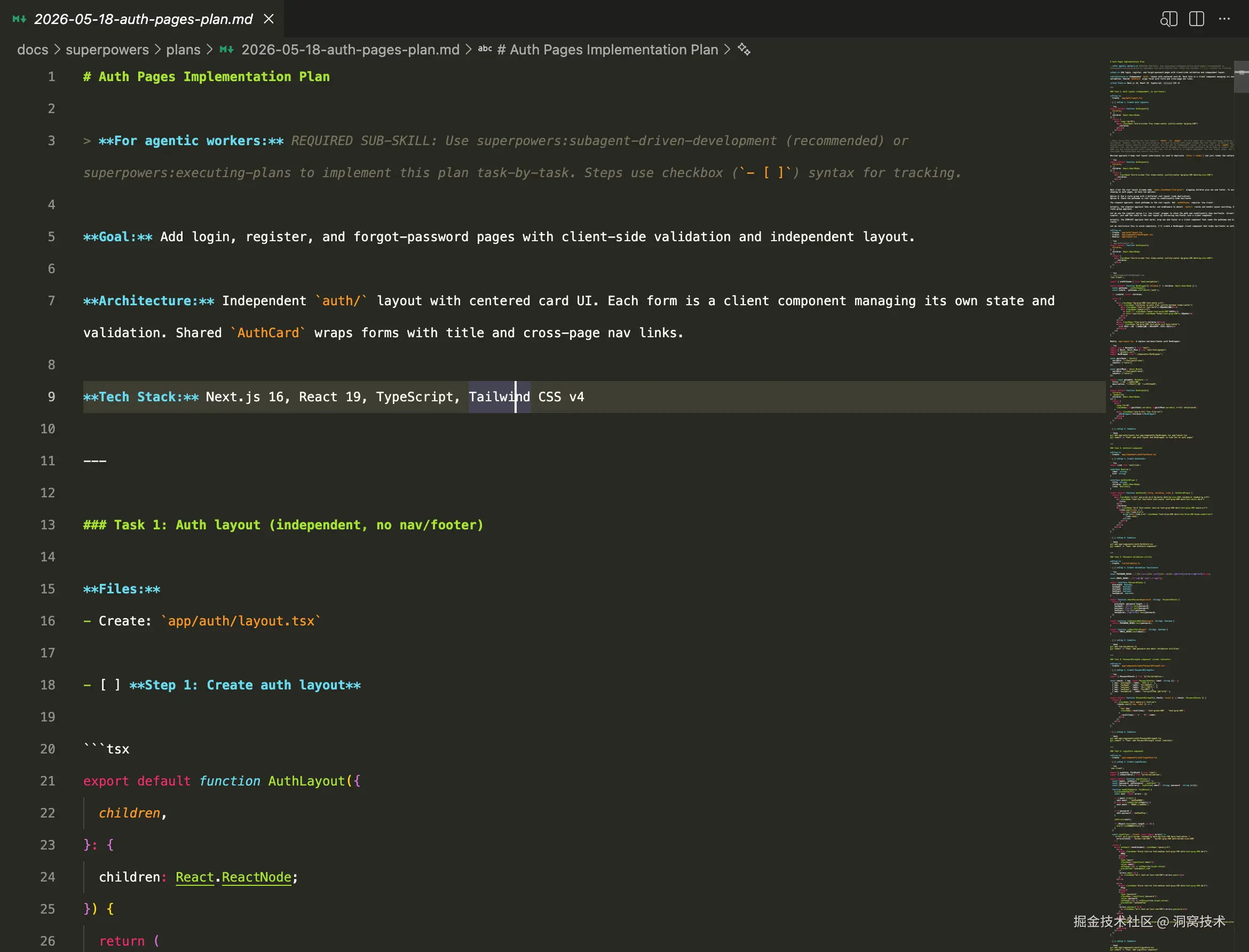Open the file name breadcrumb dropdown
The width and height of the screenshot is (1249, 952).
click(x=350, y=49)
